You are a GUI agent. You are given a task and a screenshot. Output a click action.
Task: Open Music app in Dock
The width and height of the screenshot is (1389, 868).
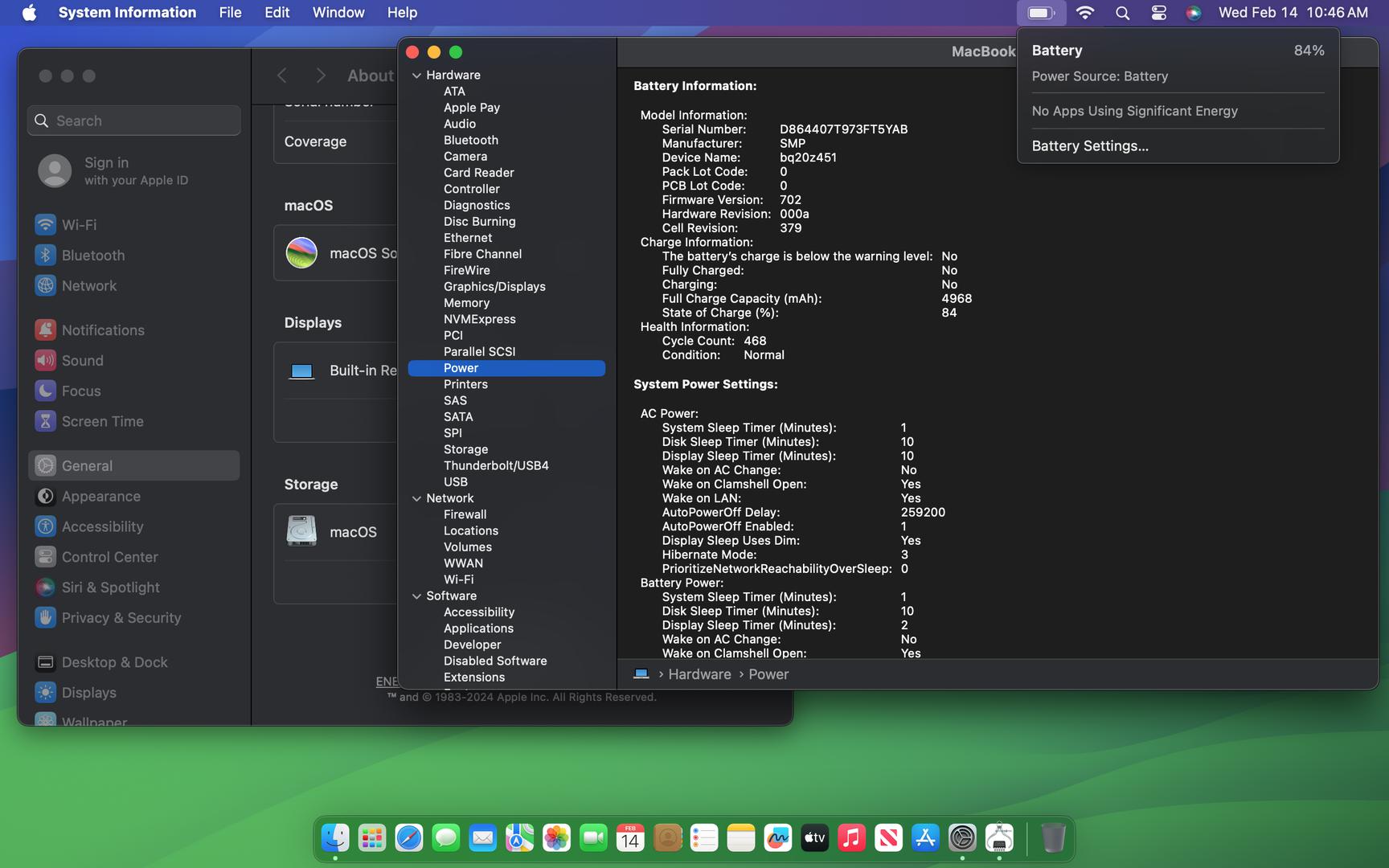851,838
